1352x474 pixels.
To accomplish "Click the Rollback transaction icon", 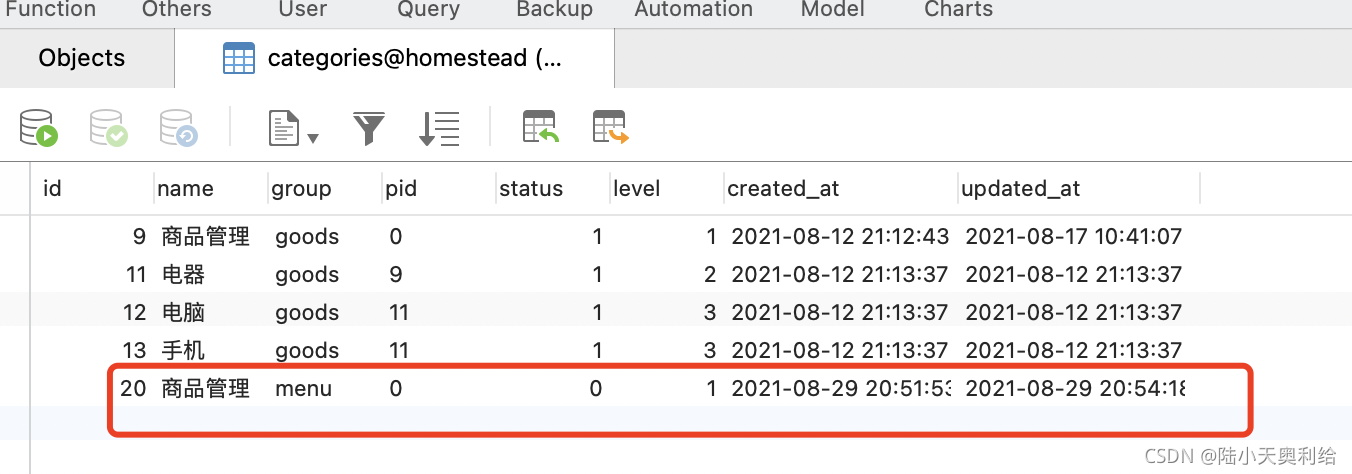I will 178,128.
